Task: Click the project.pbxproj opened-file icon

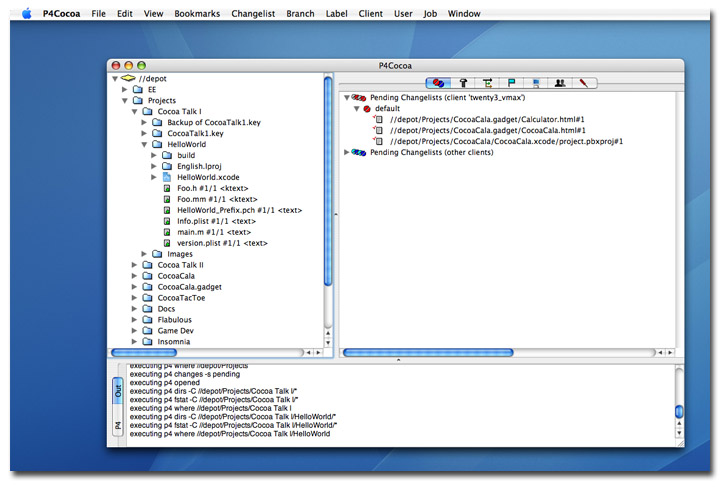Action: [x=379, y=142]
